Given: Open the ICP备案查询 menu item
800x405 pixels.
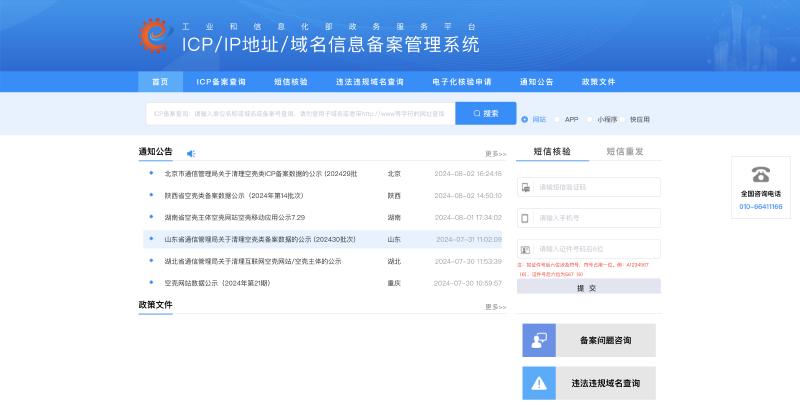Looking at the screenshot, I should [221, 82].
